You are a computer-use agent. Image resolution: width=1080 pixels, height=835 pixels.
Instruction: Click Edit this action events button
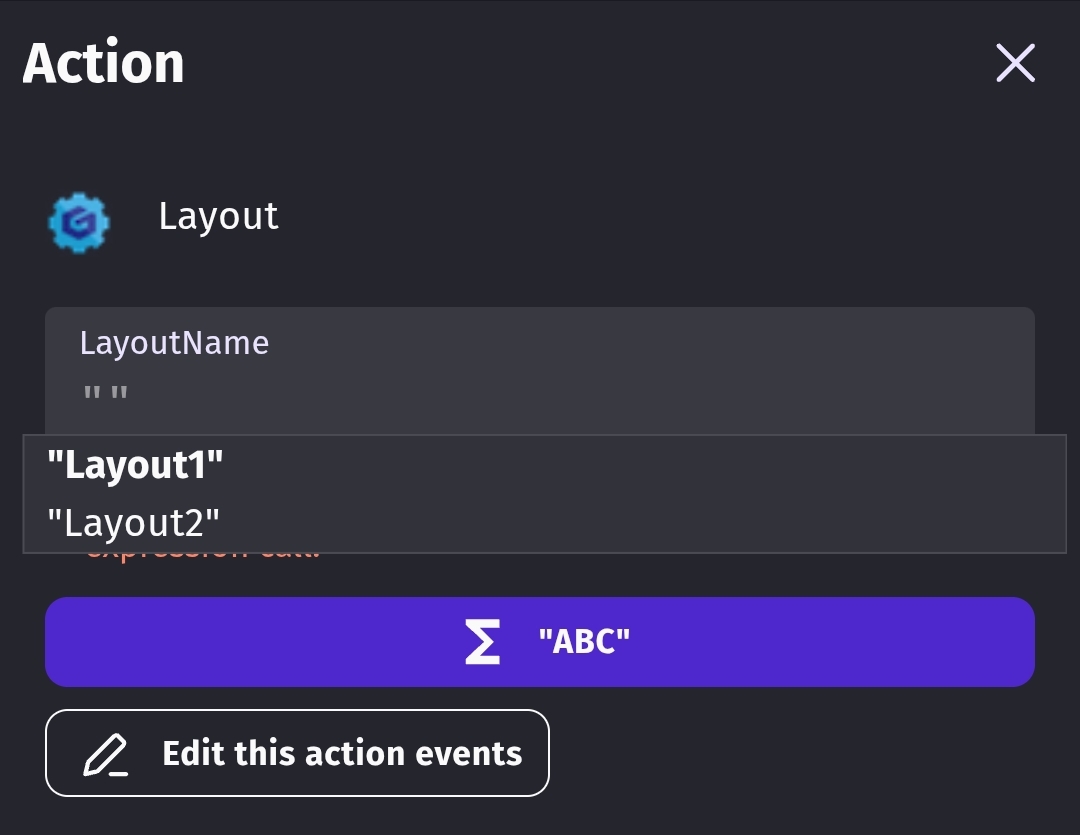click(298, 753)
